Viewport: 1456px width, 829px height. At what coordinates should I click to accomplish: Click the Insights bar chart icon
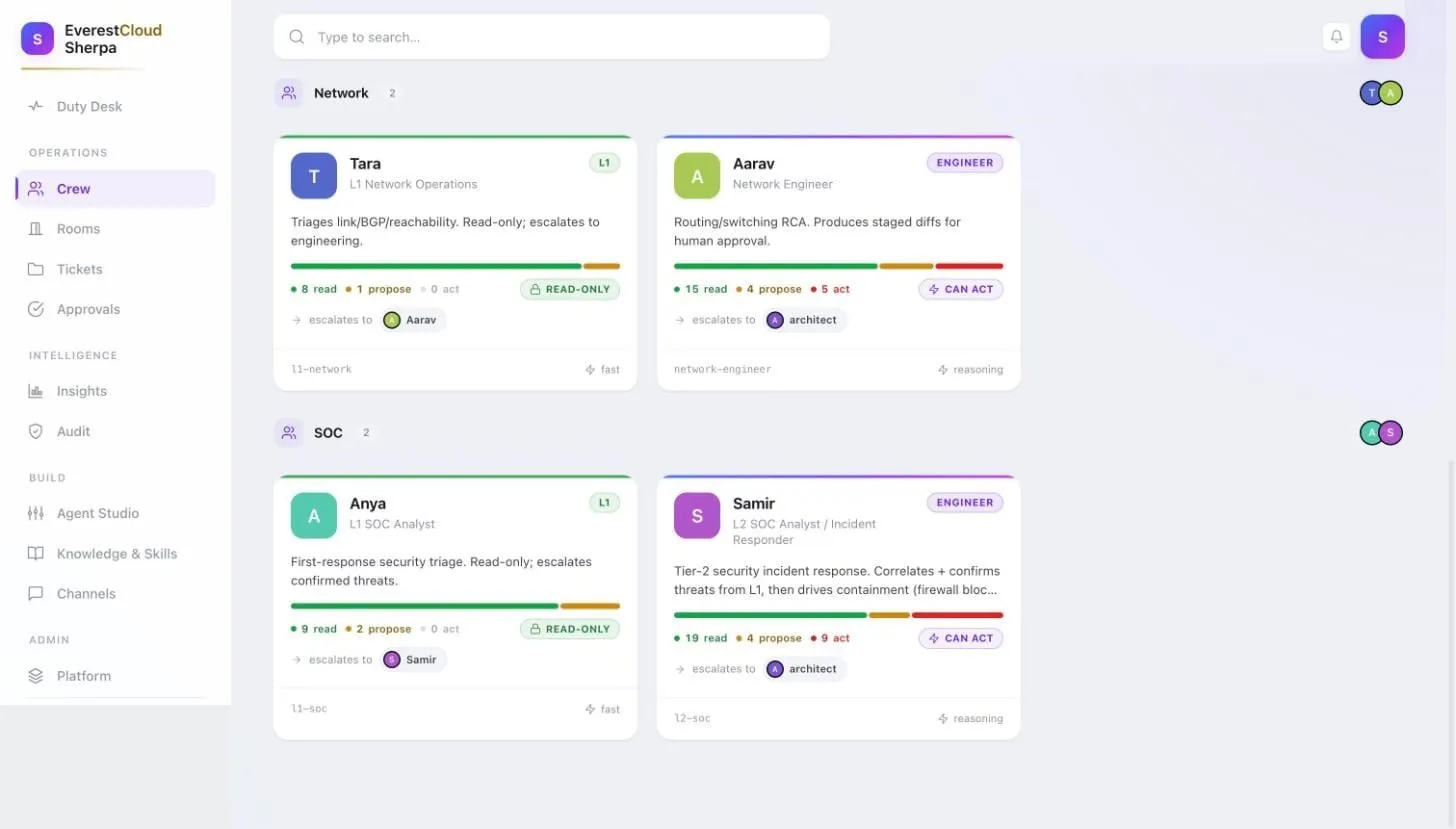(x=36, y=391)
